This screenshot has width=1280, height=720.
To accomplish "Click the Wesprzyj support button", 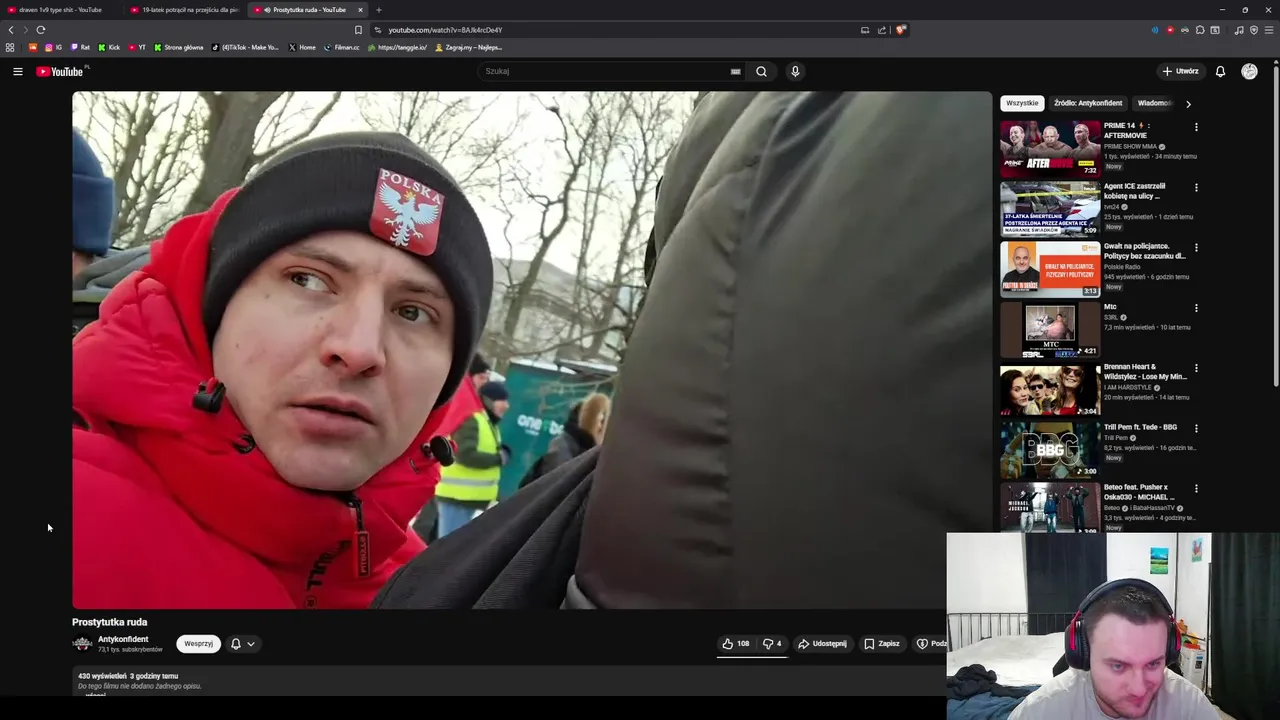I will (x=198, y=644).
